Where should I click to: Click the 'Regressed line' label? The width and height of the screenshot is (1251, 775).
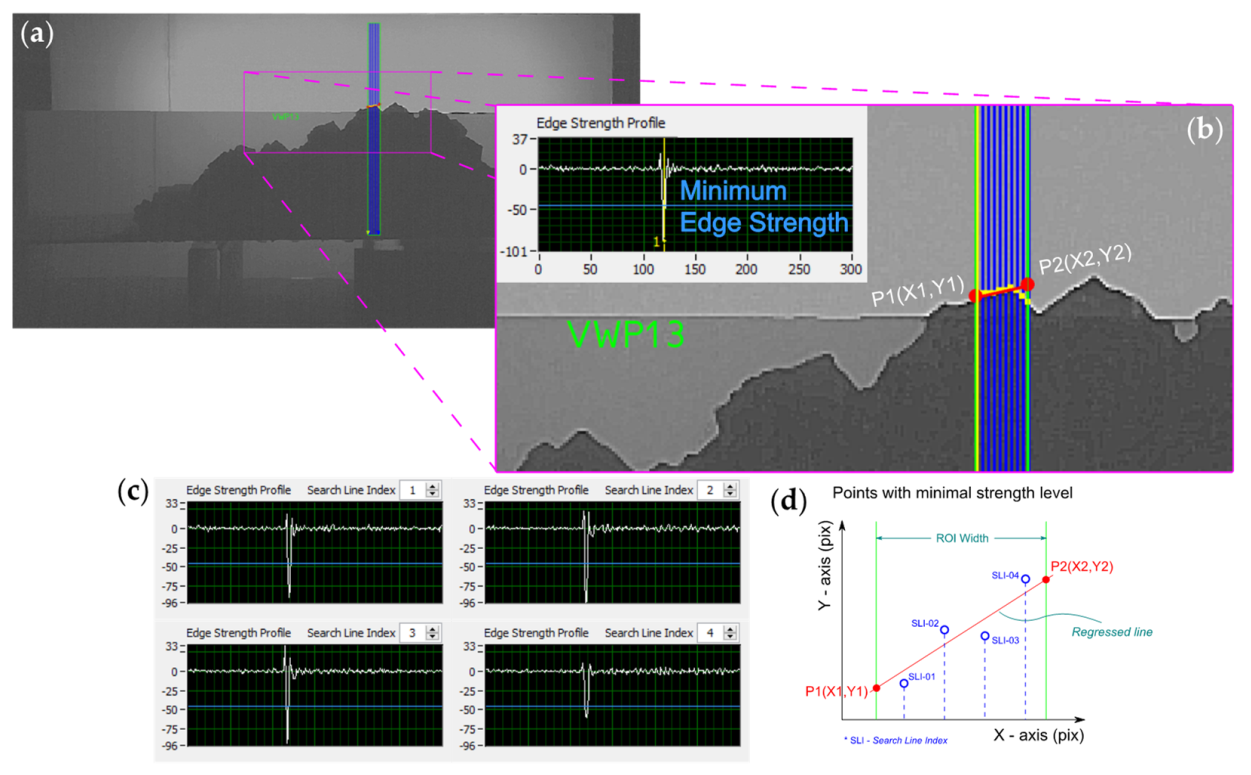[x=1112, y=632]
